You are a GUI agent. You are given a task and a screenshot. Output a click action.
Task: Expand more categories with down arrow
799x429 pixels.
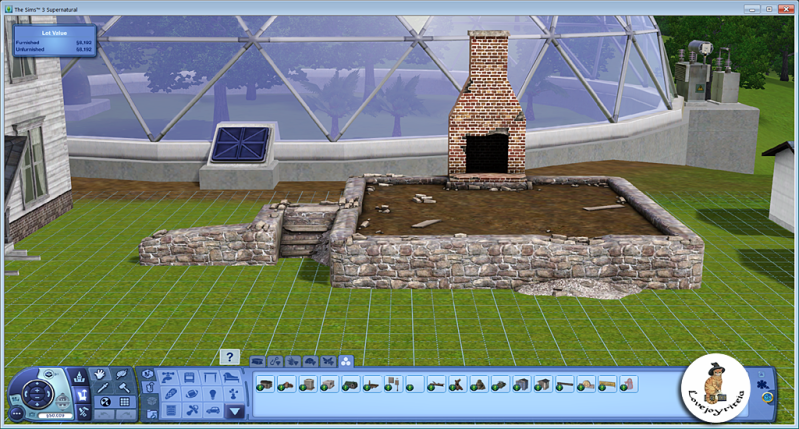(235, 411)
